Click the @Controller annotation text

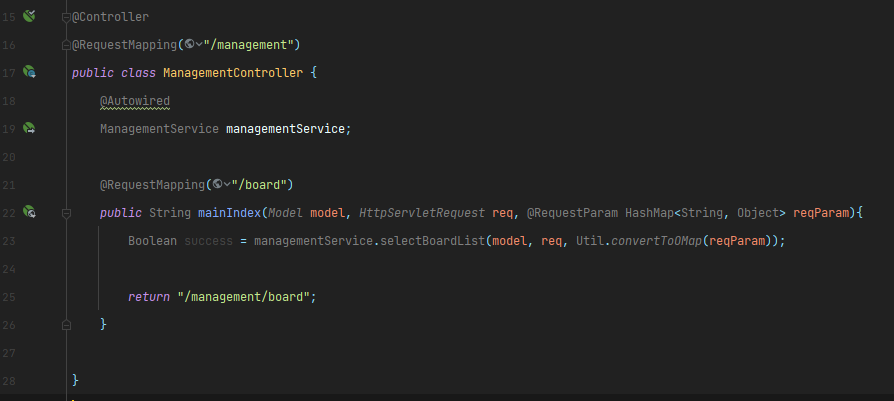111,17
